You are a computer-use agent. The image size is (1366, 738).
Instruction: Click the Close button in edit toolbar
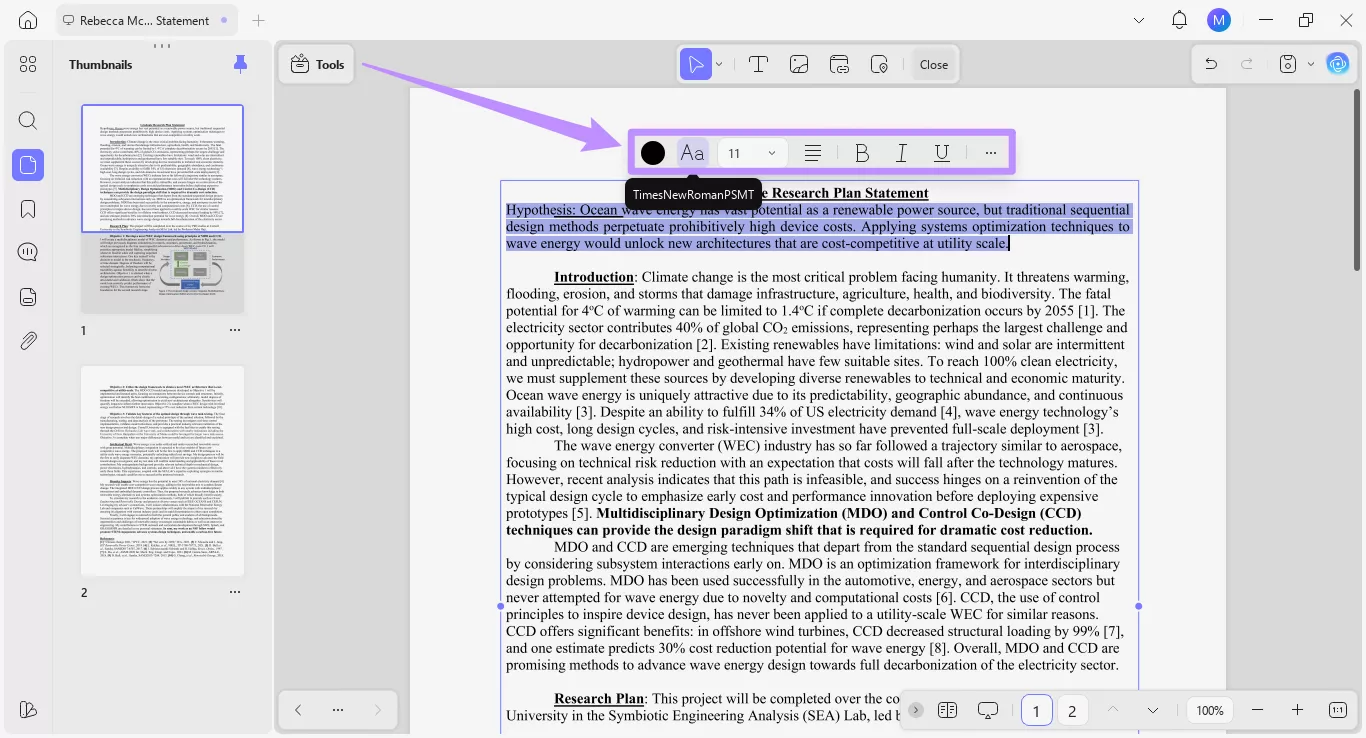pos(934,64)
